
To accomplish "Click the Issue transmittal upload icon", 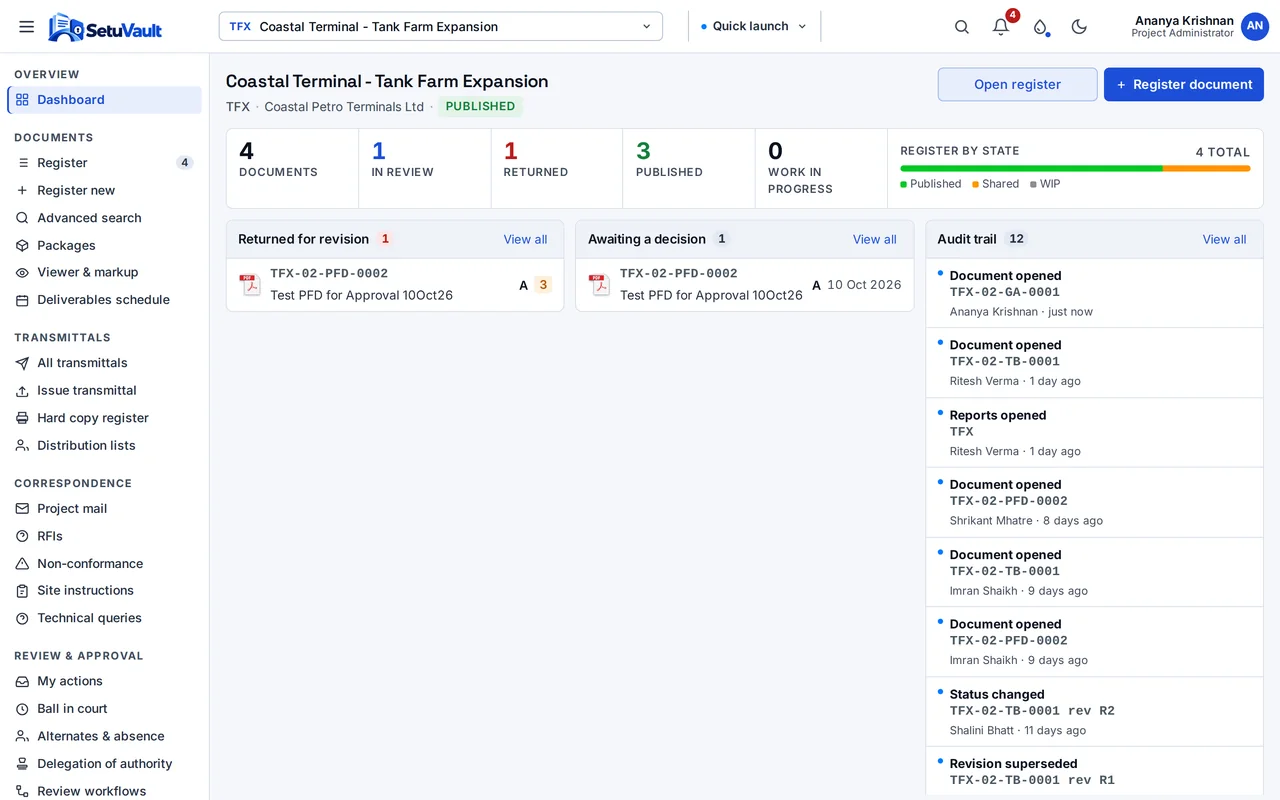I will (22, 391).
